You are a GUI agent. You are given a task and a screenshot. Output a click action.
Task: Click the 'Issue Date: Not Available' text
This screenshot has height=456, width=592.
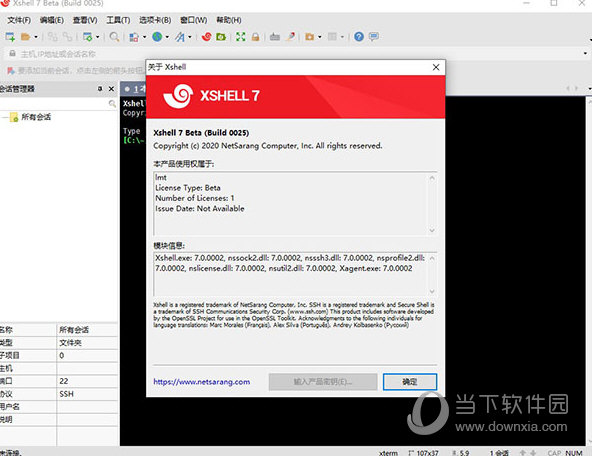coord(200,208)
